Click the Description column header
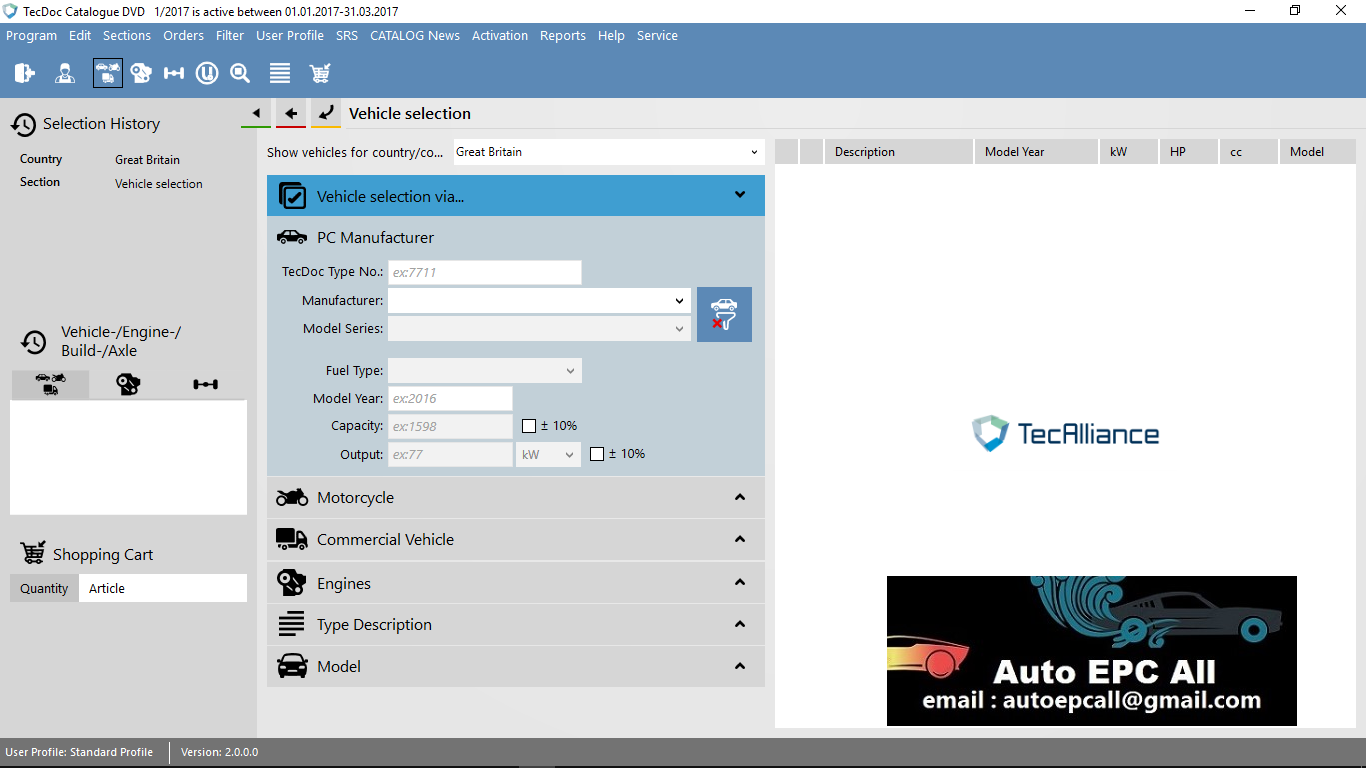The height and width of the screenshot is (768, 1366). [x=899, y=152]
